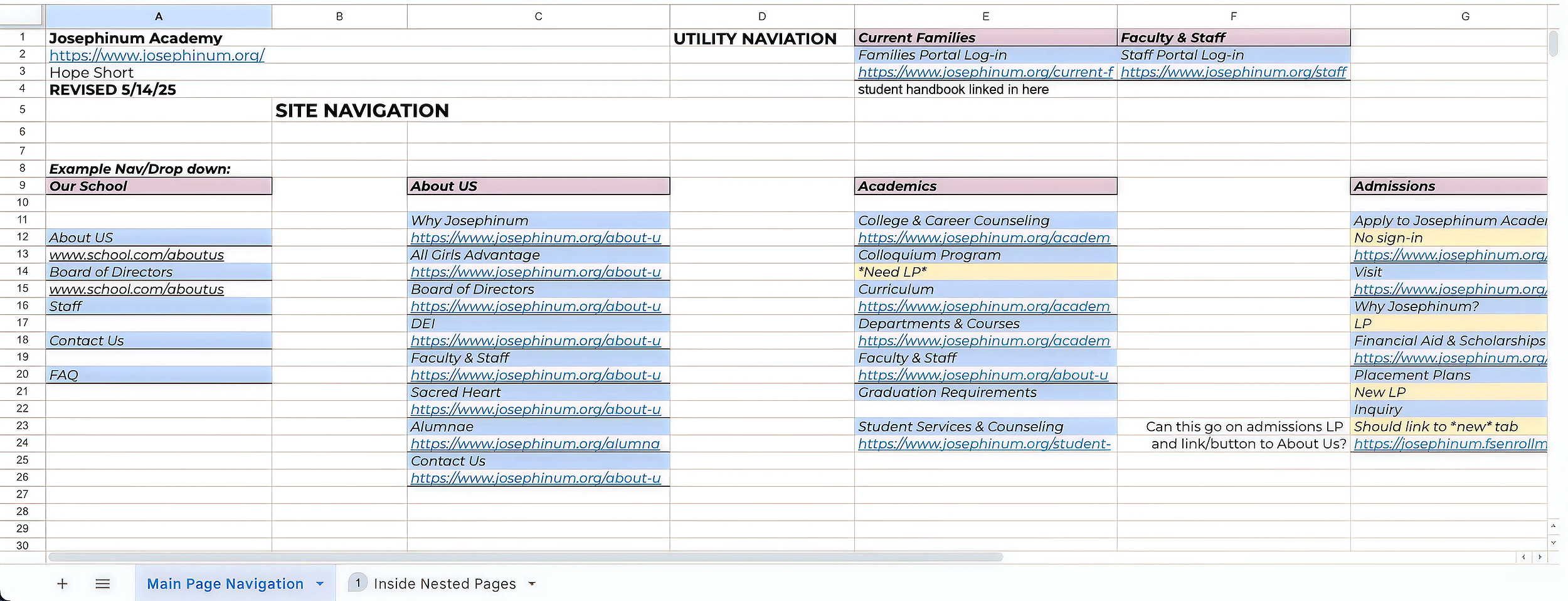This screenshot has width=1568, height=601.
Task: Open the all sheets list icon
Action: point(103,584)
